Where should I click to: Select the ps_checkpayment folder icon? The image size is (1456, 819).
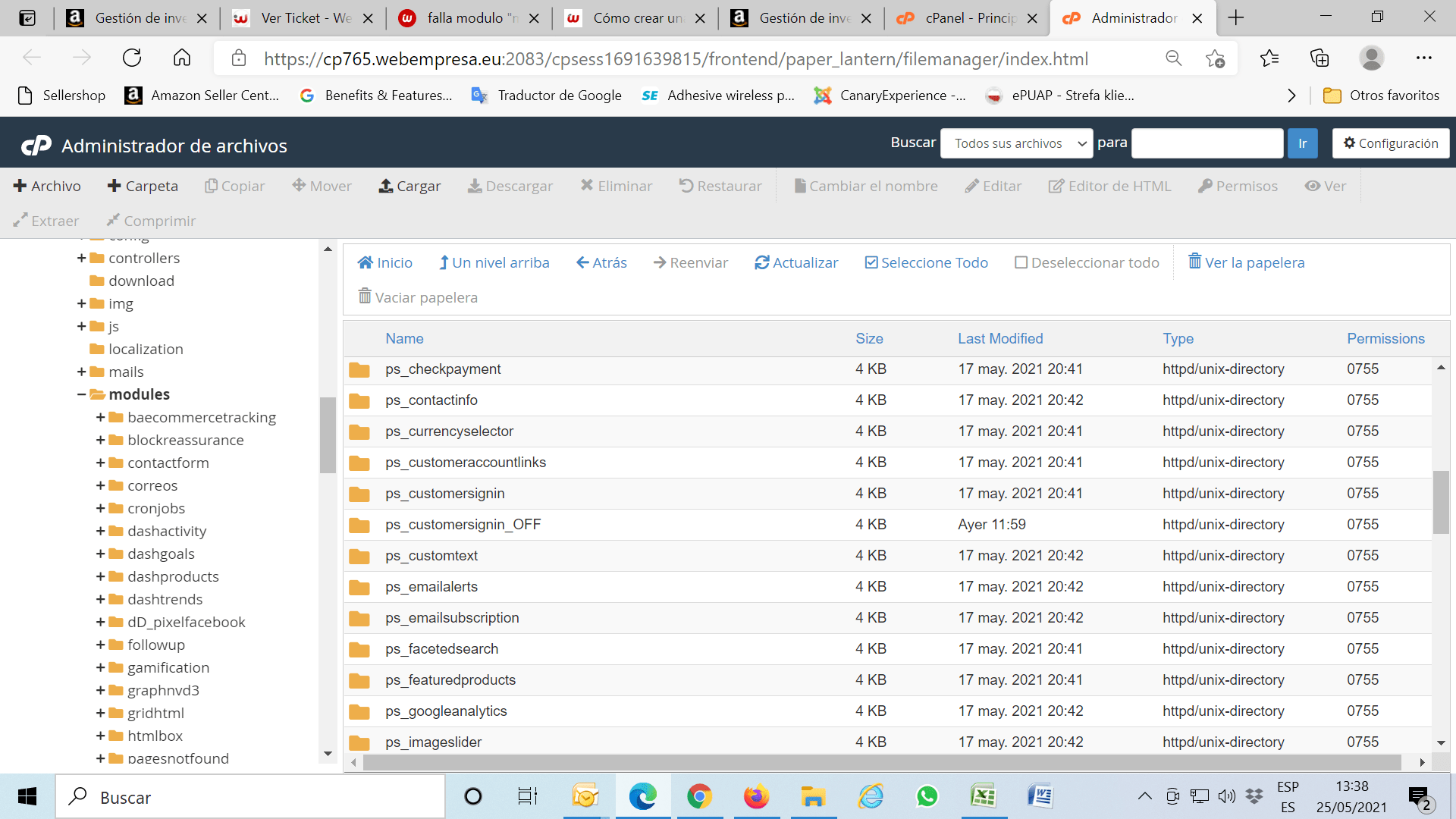click(x=359, y=369)
